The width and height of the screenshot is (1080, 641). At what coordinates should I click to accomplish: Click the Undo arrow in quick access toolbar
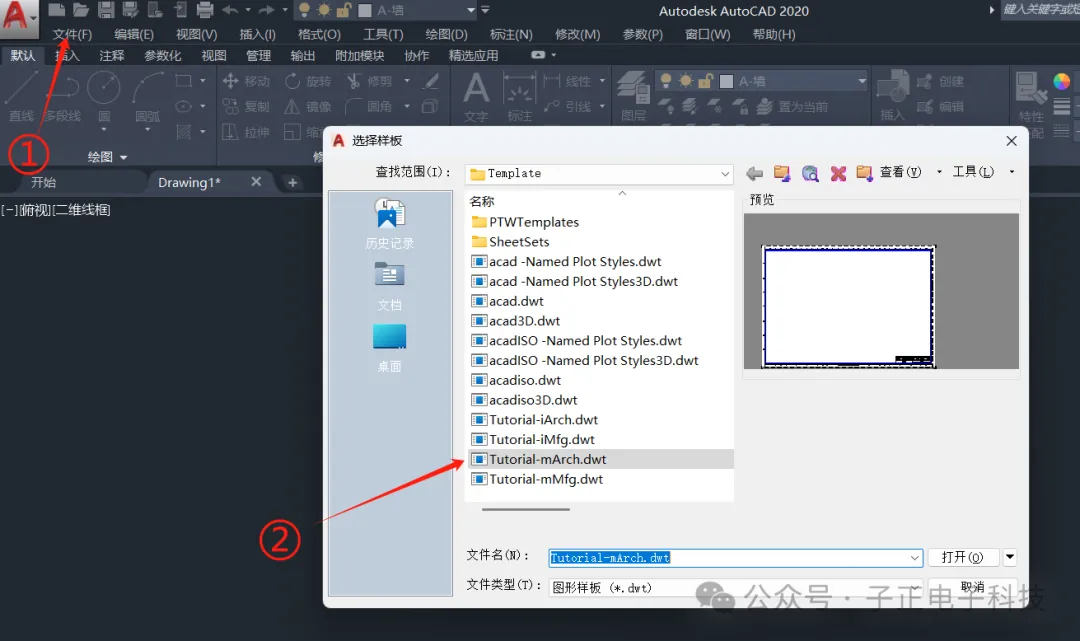230,10
